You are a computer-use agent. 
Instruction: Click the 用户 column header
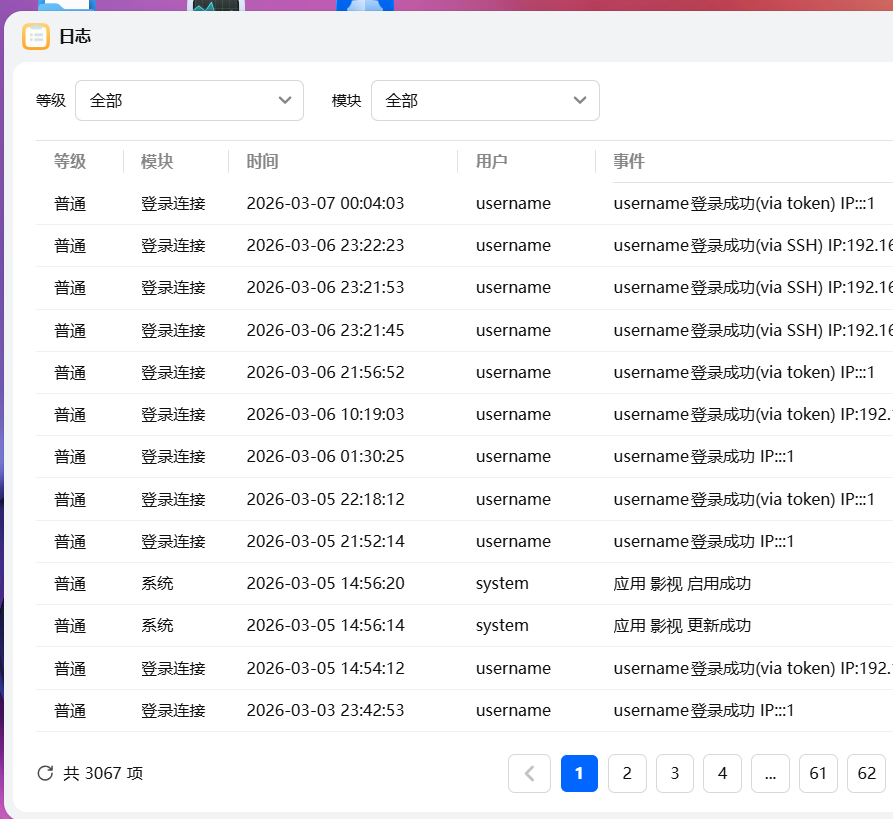pyautogui.click(x=491, y=162)
